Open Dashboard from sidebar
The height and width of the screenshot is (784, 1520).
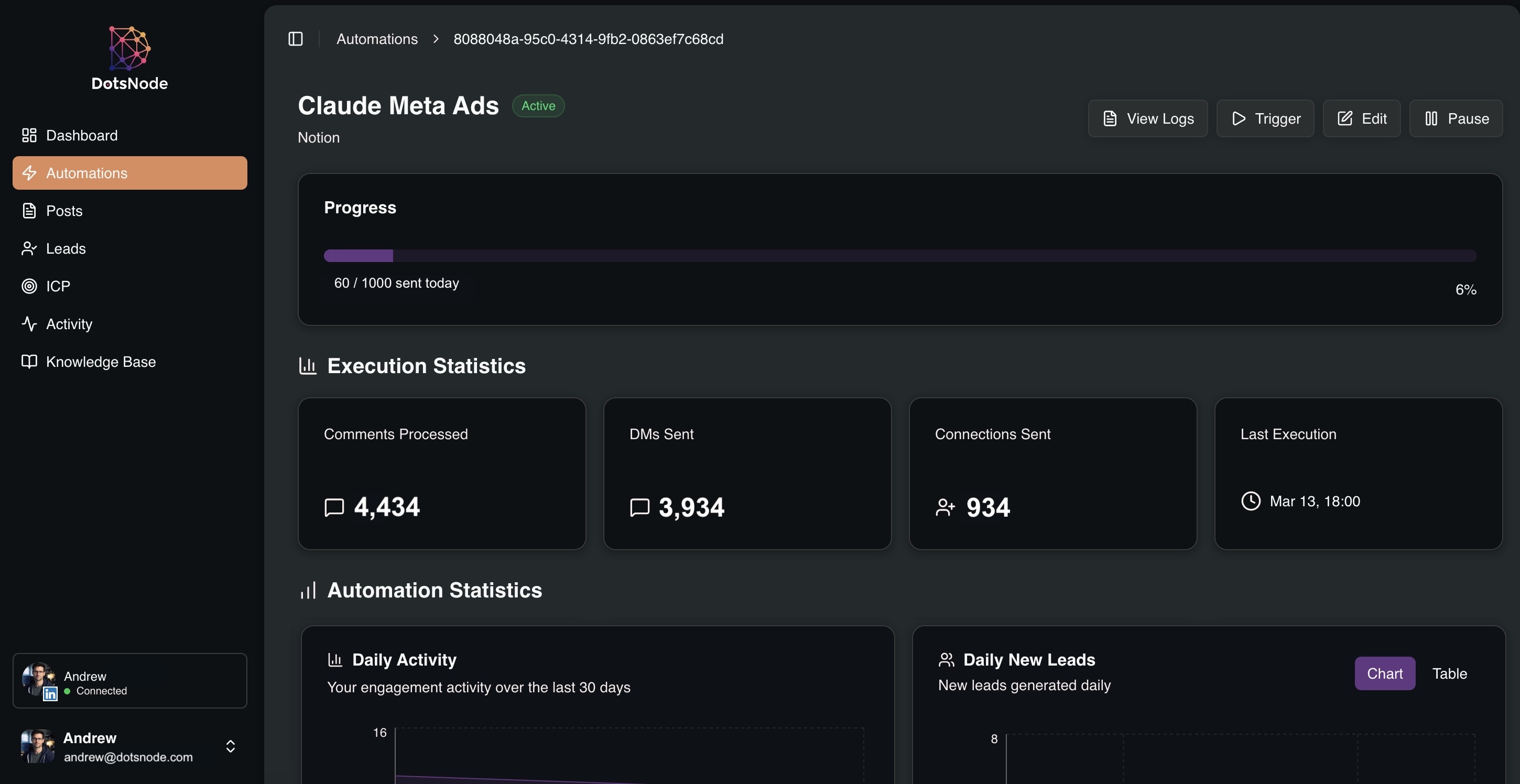81,136
